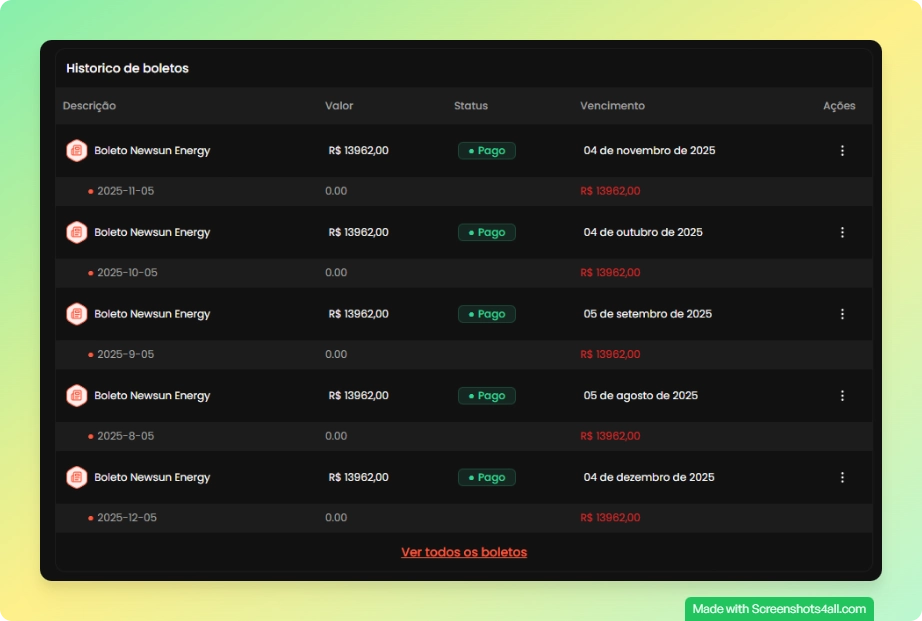Viewport: 922px width, 621px height.
Task: Click boleto icon for October 2025 row
Action: 77,233
